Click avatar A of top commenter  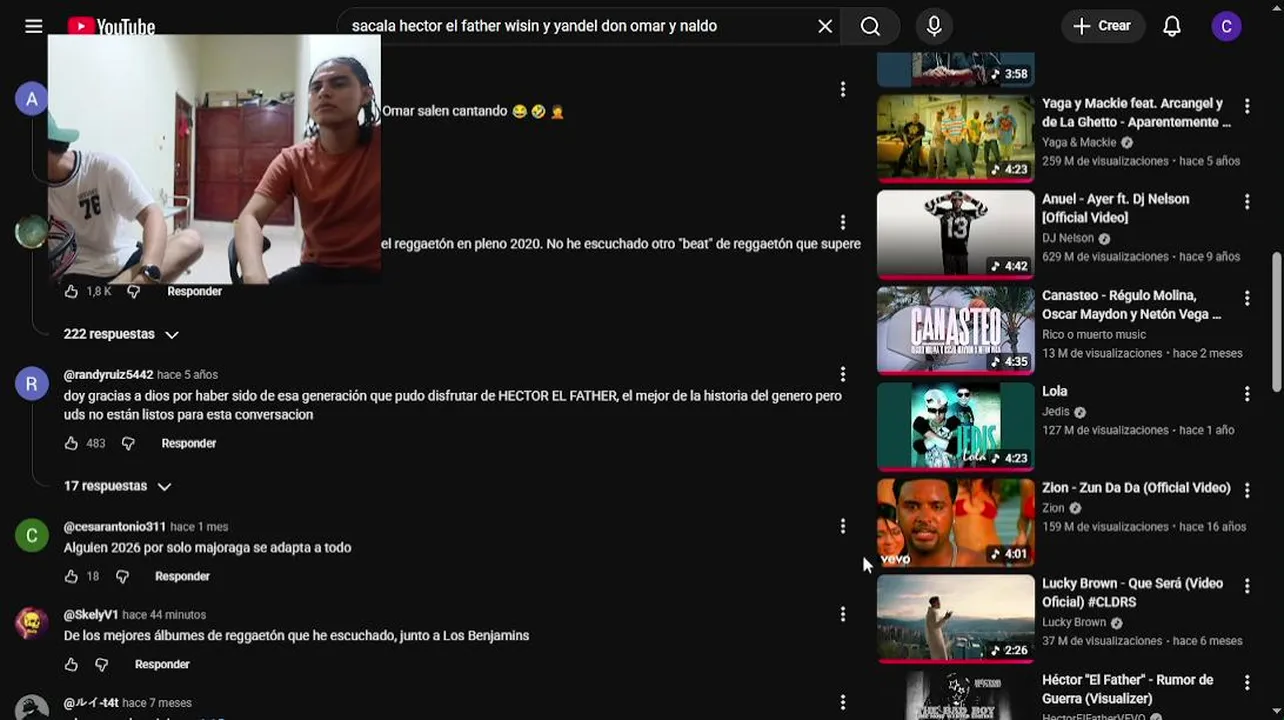pos(32,99)
